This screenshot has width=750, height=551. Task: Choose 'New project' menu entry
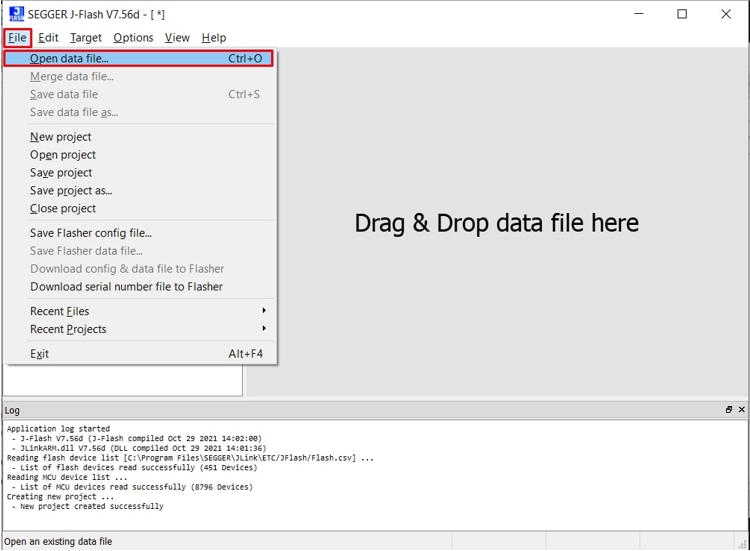[x=61, y=137]
